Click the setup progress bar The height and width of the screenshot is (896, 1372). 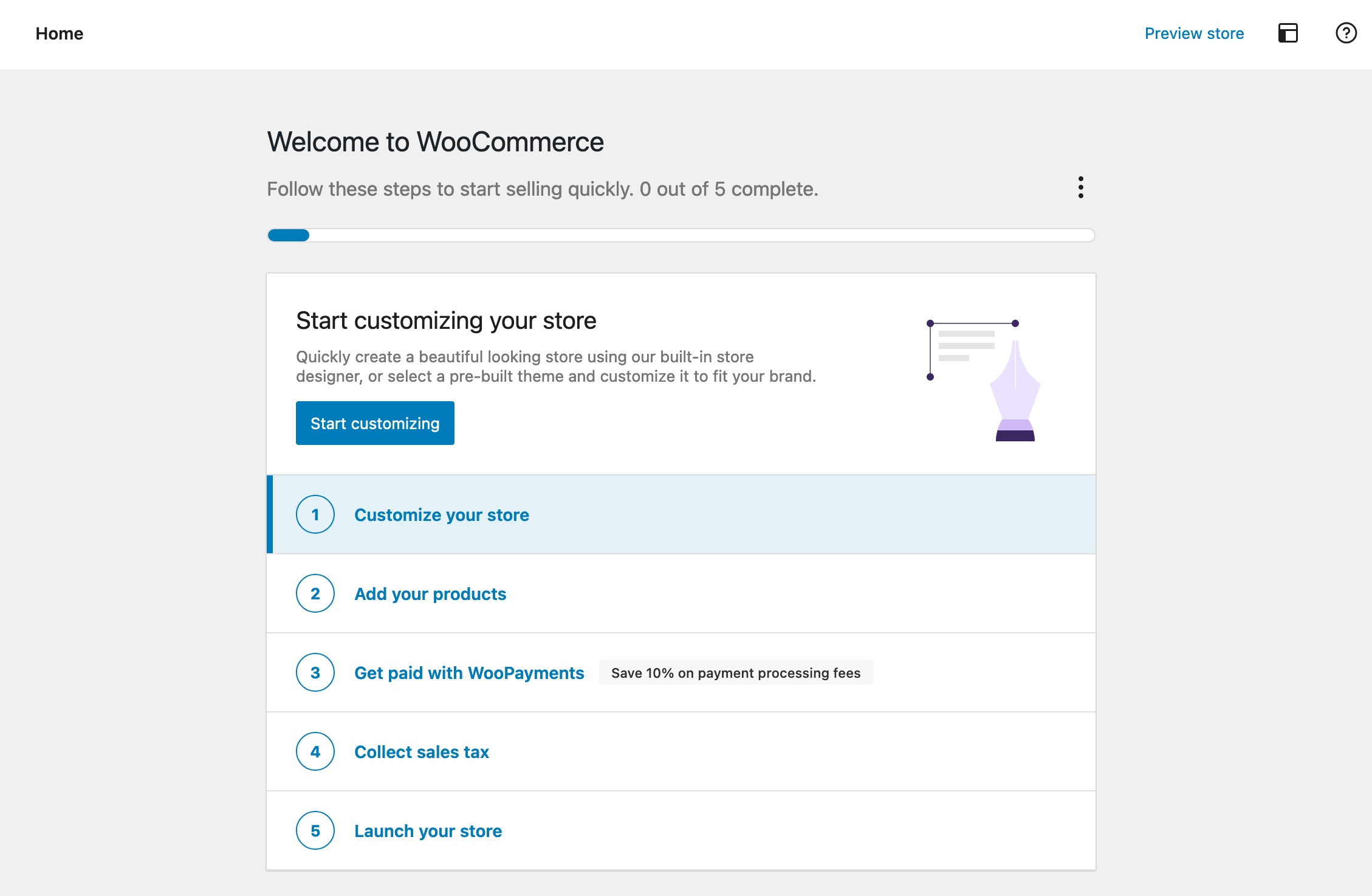coord(681,235)
